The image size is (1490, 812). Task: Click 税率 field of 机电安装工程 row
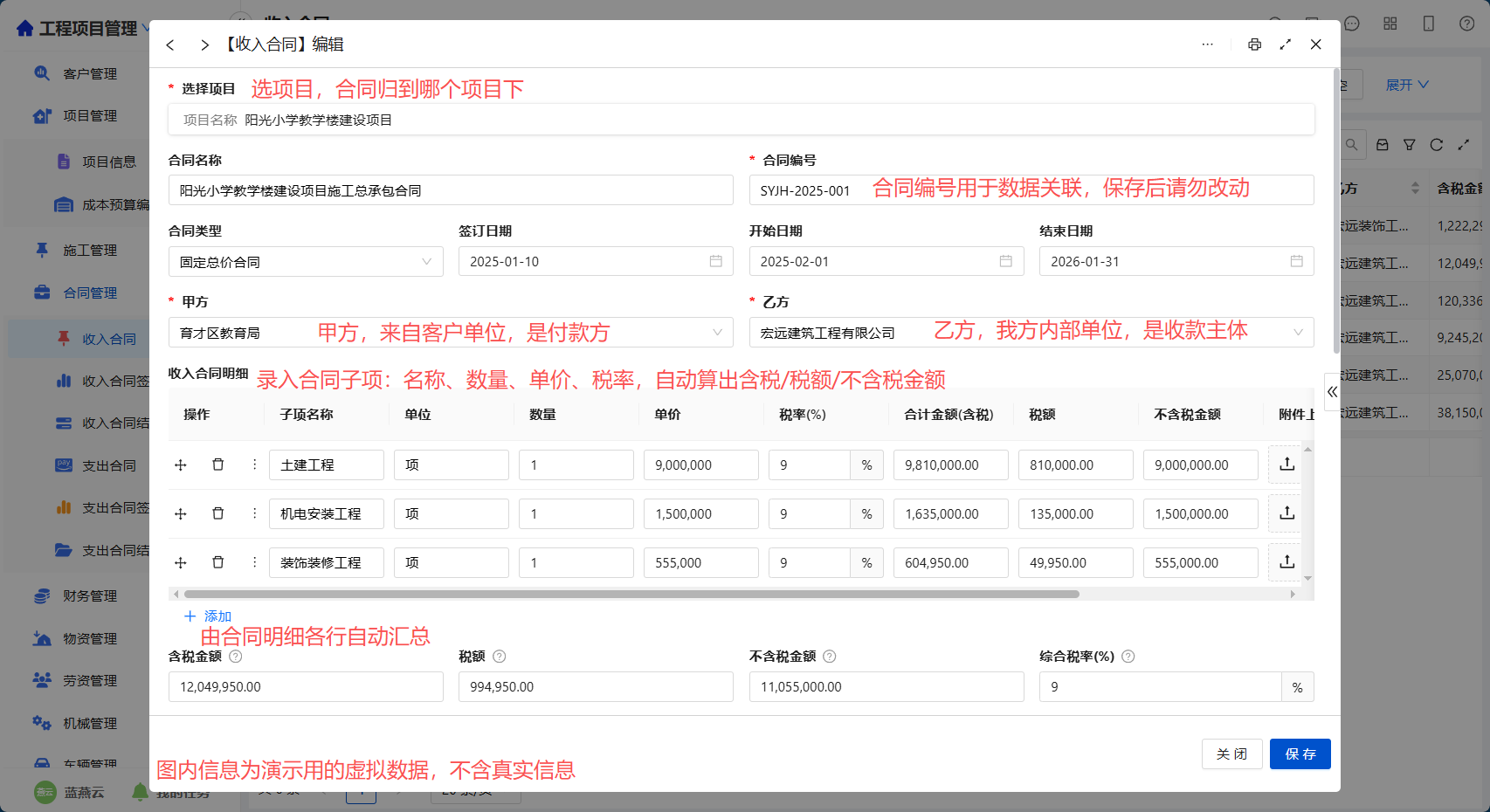pyautogui.click(x=810, y=514)
